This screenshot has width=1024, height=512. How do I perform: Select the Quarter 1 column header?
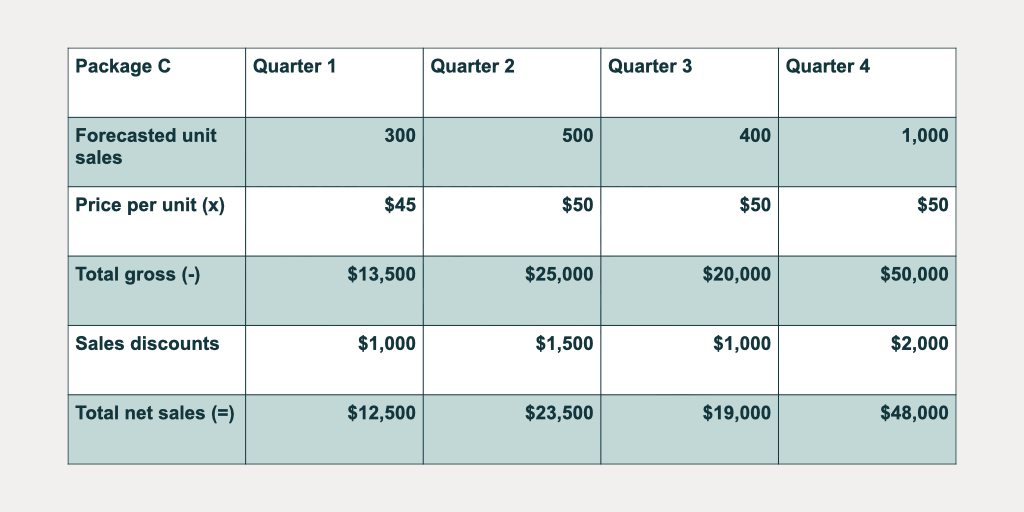click(294, 67)
